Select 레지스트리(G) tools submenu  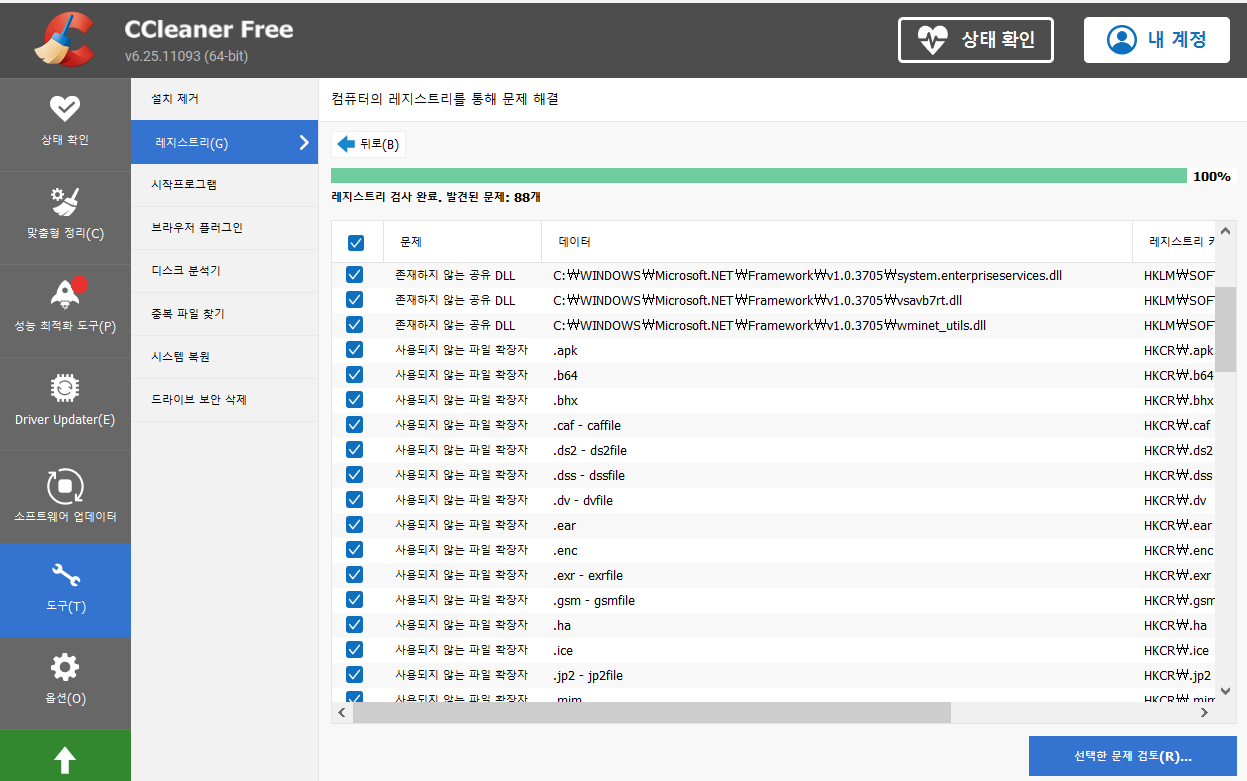224,143
